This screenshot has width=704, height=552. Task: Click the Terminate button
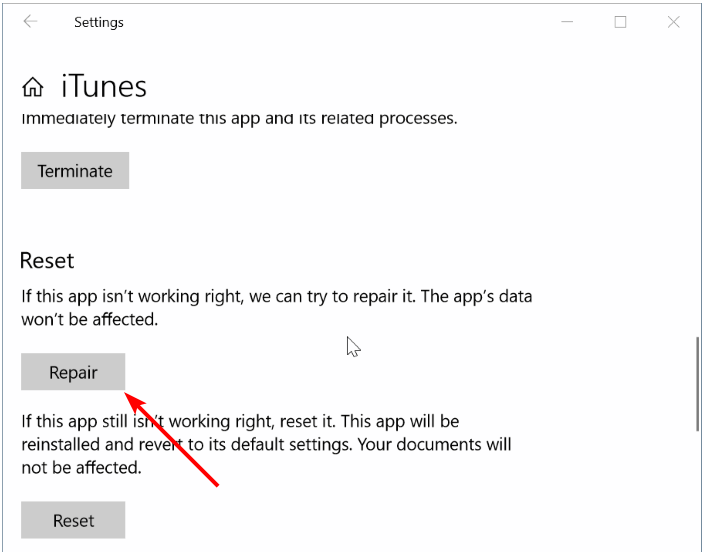(75, 170)
